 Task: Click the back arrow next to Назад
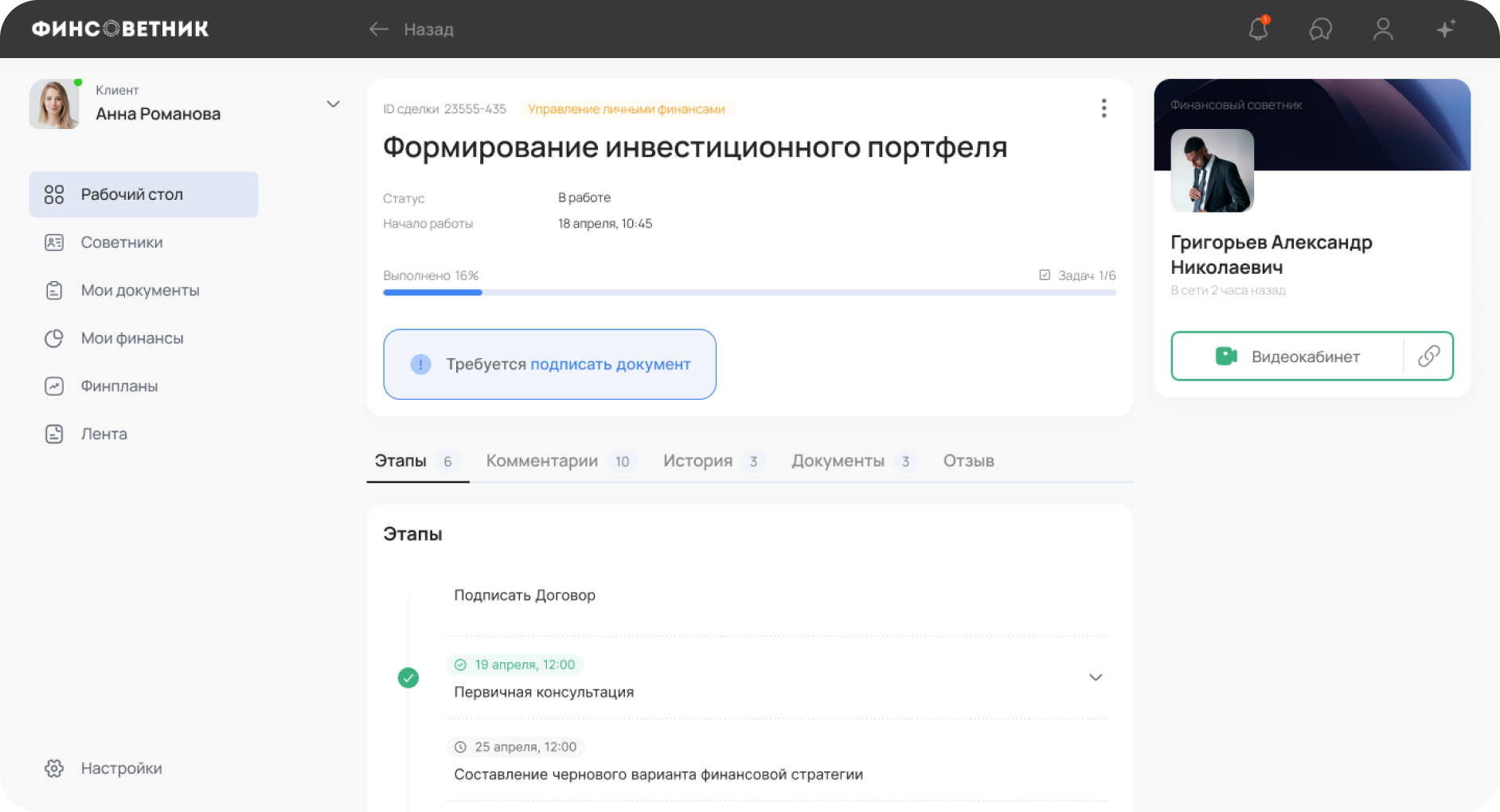(378, 29)
